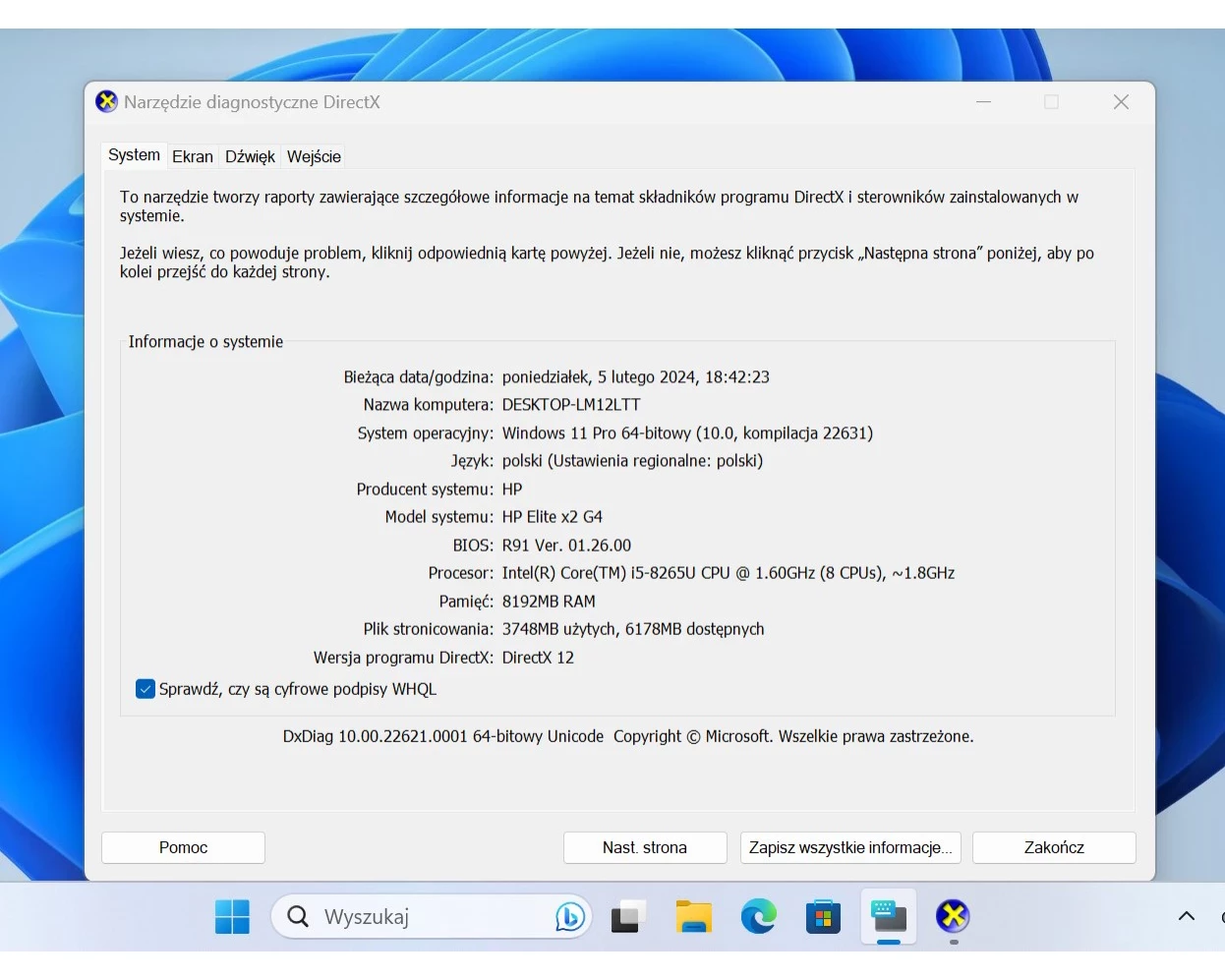Click the Informacje o systemie group label

205,342
